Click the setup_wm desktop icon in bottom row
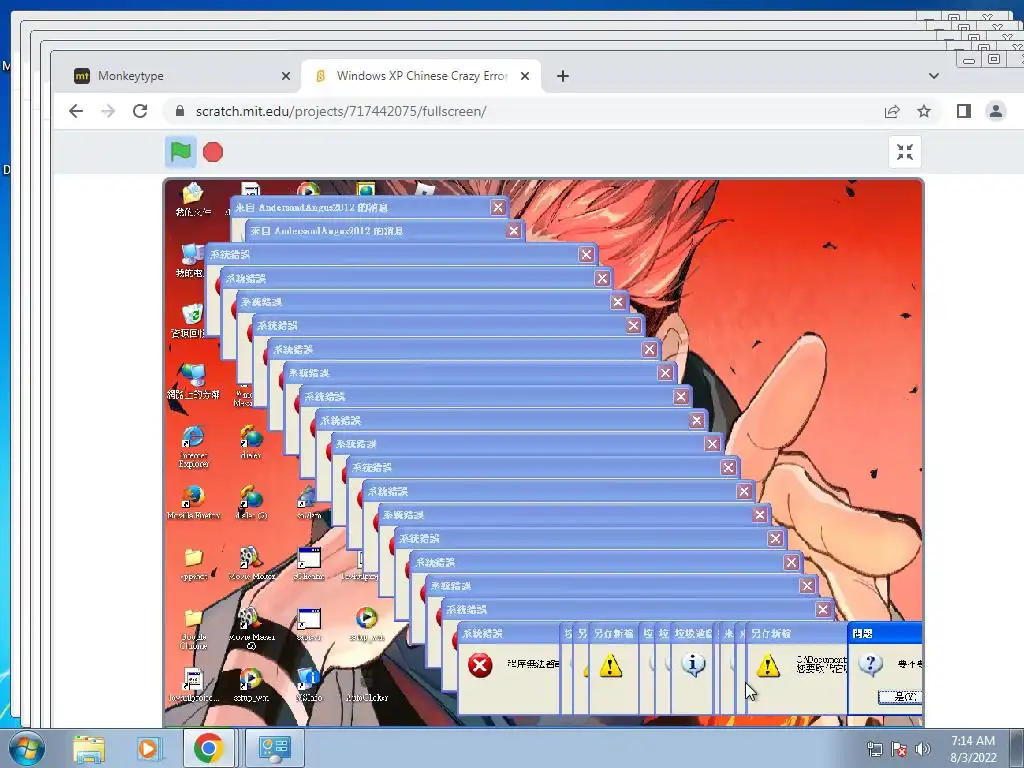 [x=251, y=684]
